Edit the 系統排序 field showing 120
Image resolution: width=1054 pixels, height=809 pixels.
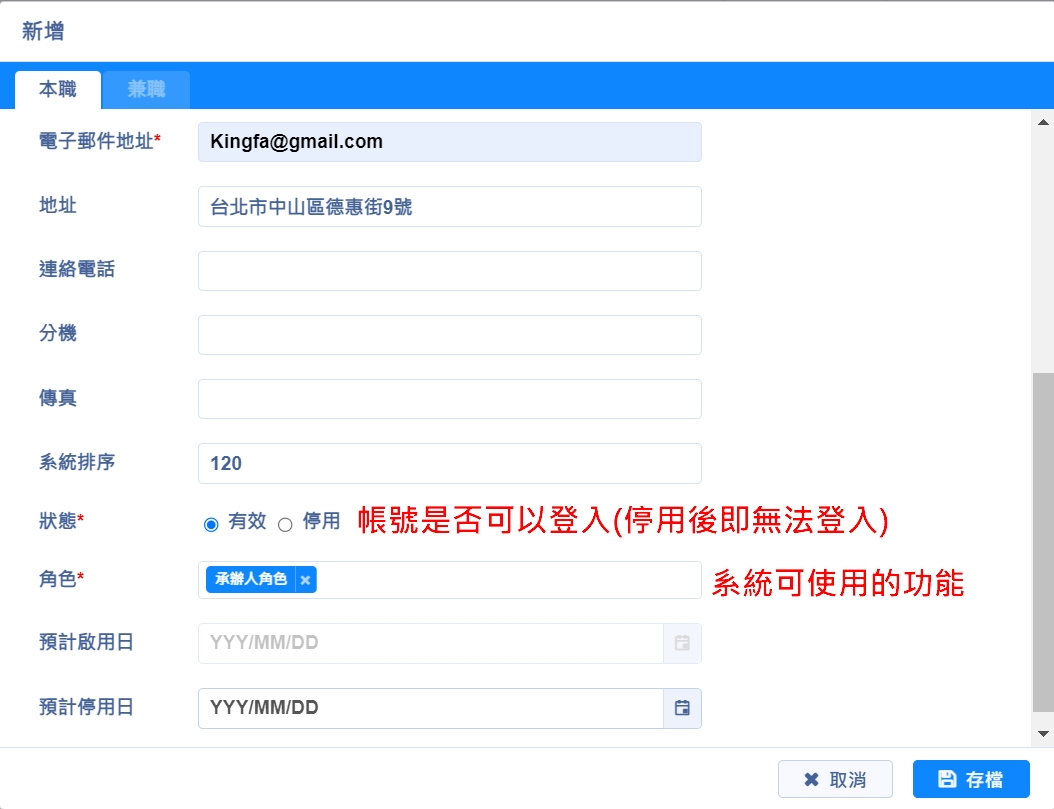click(x=450, y=464)
